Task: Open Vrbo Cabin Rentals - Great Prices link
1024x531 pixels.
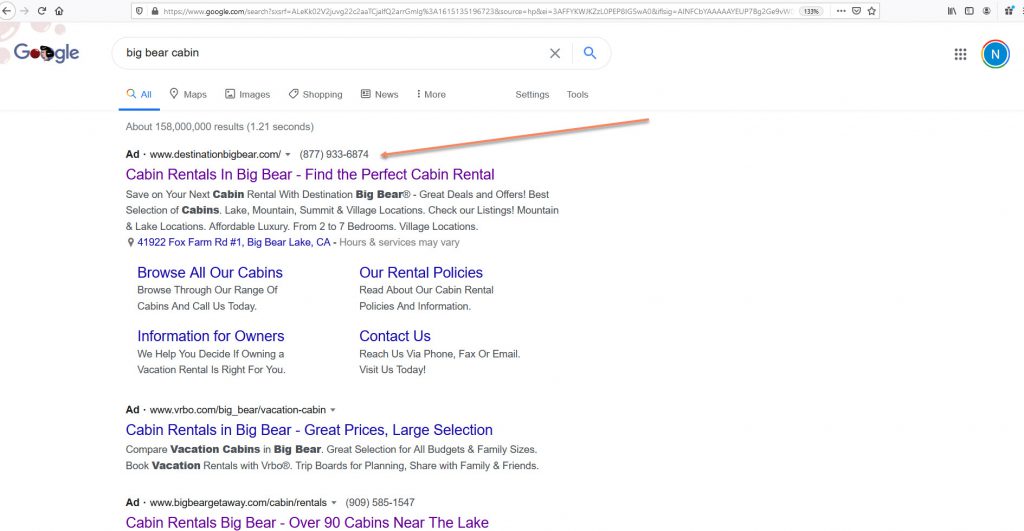Action: coord(309,430)
